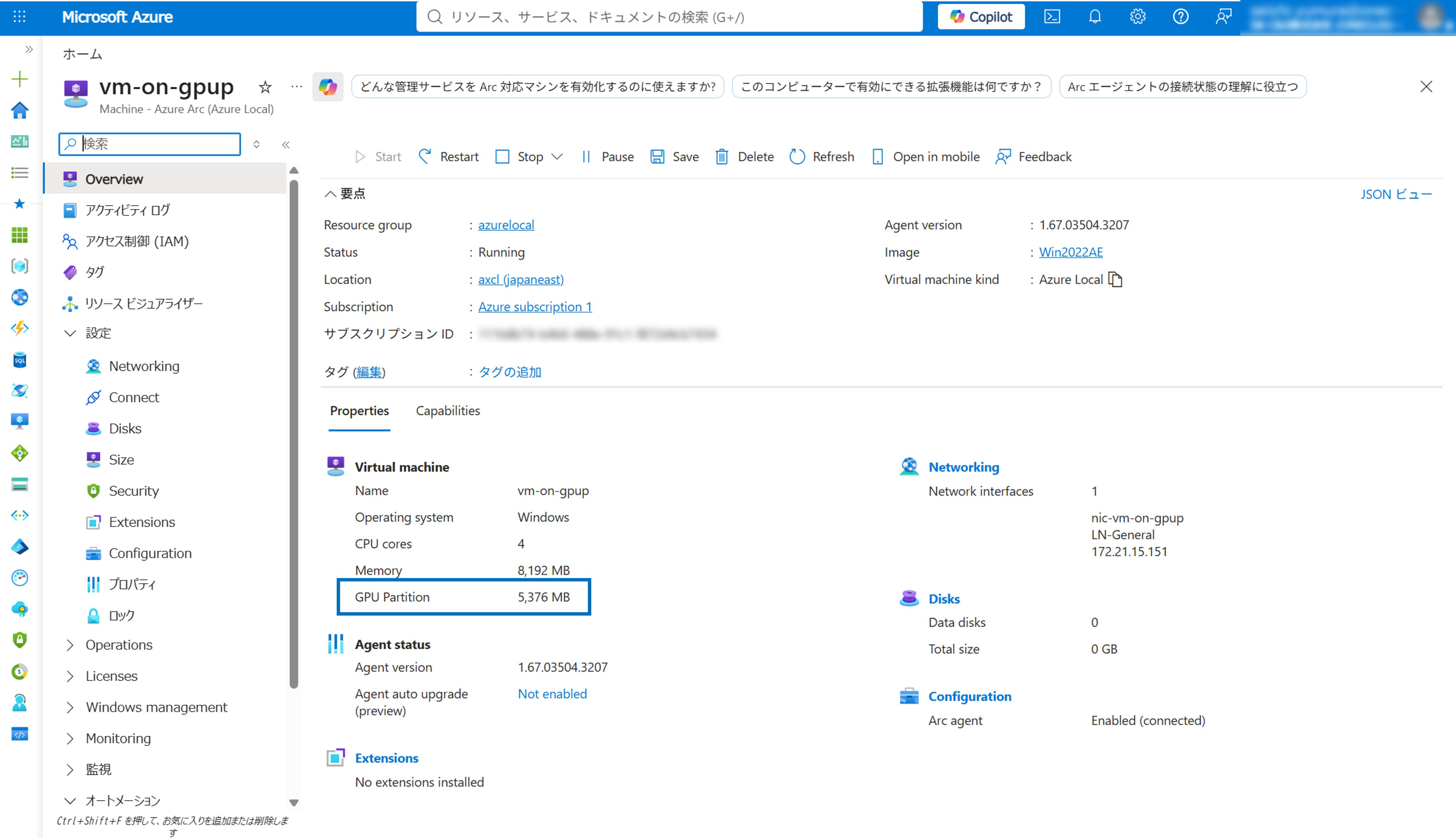Open the Stop dropdown arrow

556,157
